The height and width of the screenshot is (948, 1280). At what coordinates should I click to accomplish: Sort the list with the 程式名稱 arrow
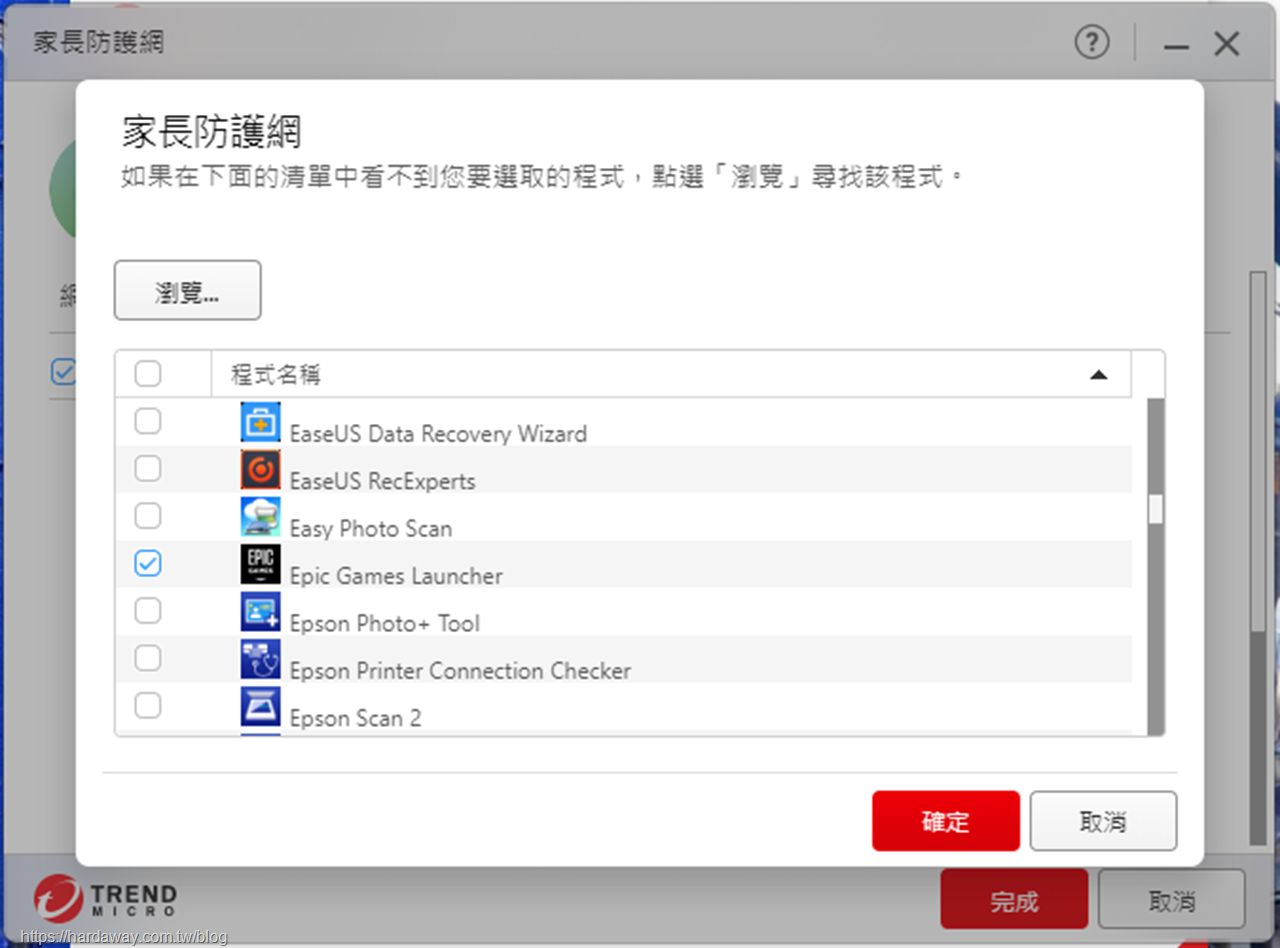point(1098,375)
